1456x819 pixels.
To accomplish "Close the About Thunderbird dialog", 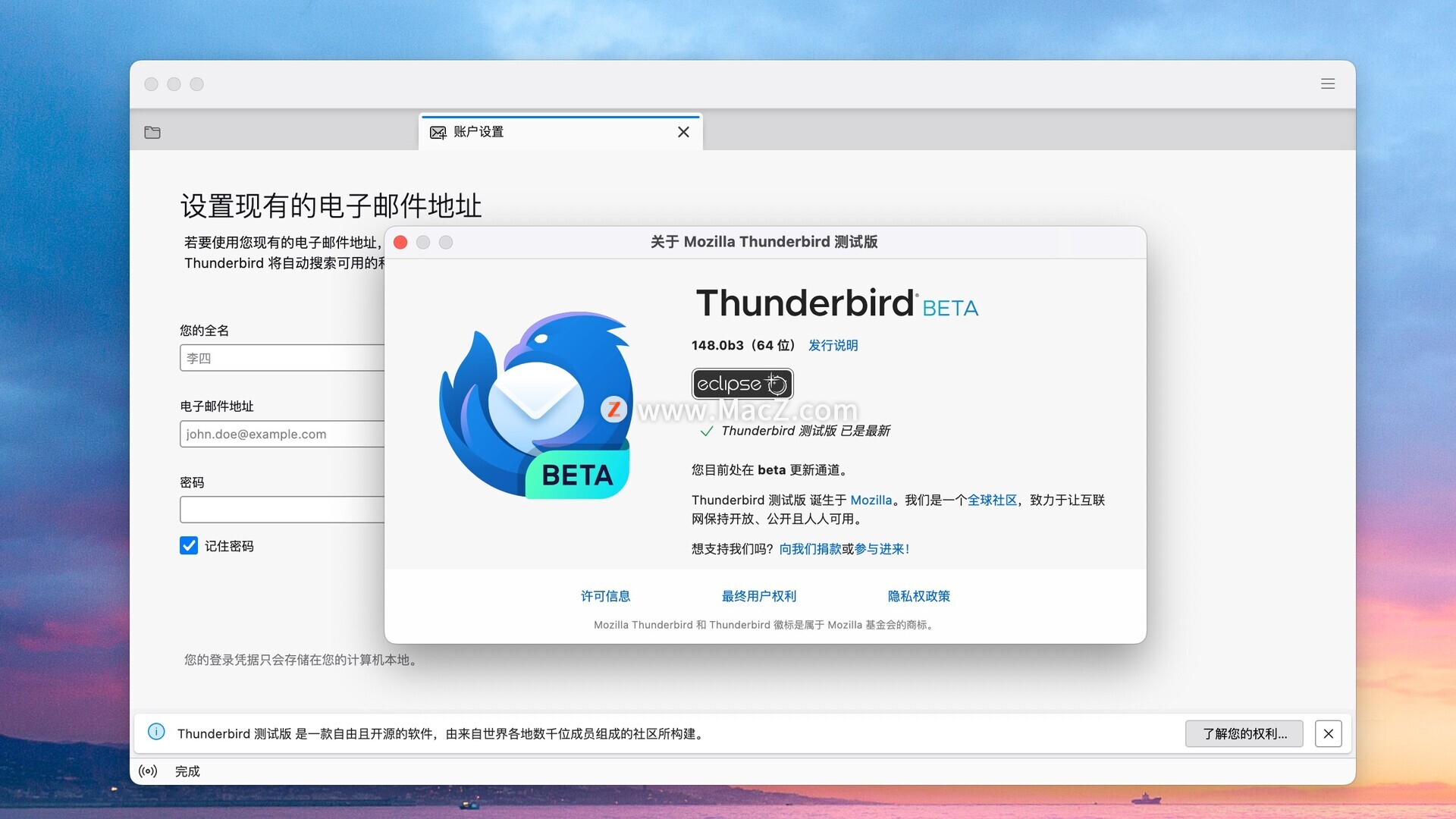I will tap(400, 242).
